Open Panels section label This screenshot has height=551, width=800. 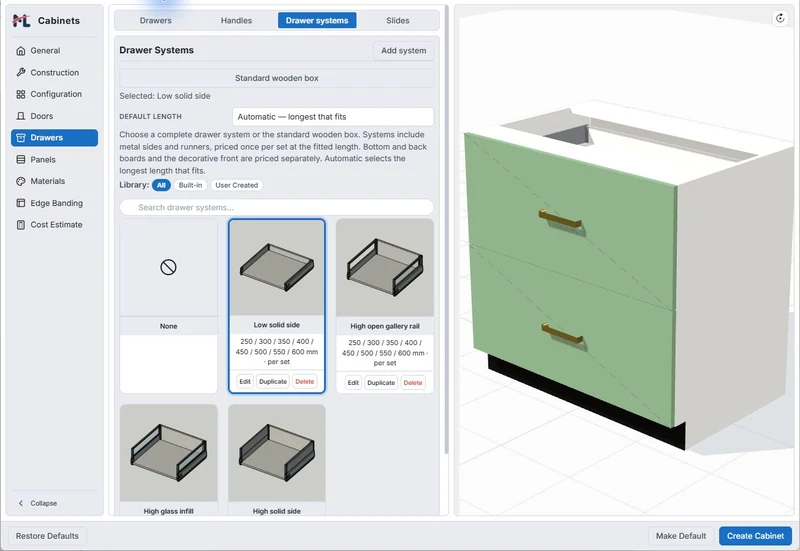tap(43, 160)
